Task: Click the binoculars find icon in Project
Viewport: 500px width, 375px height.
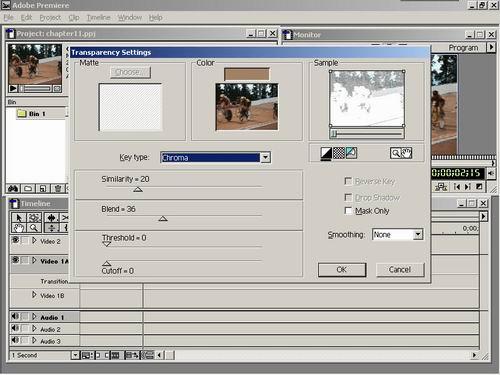Action: point(13,189)
